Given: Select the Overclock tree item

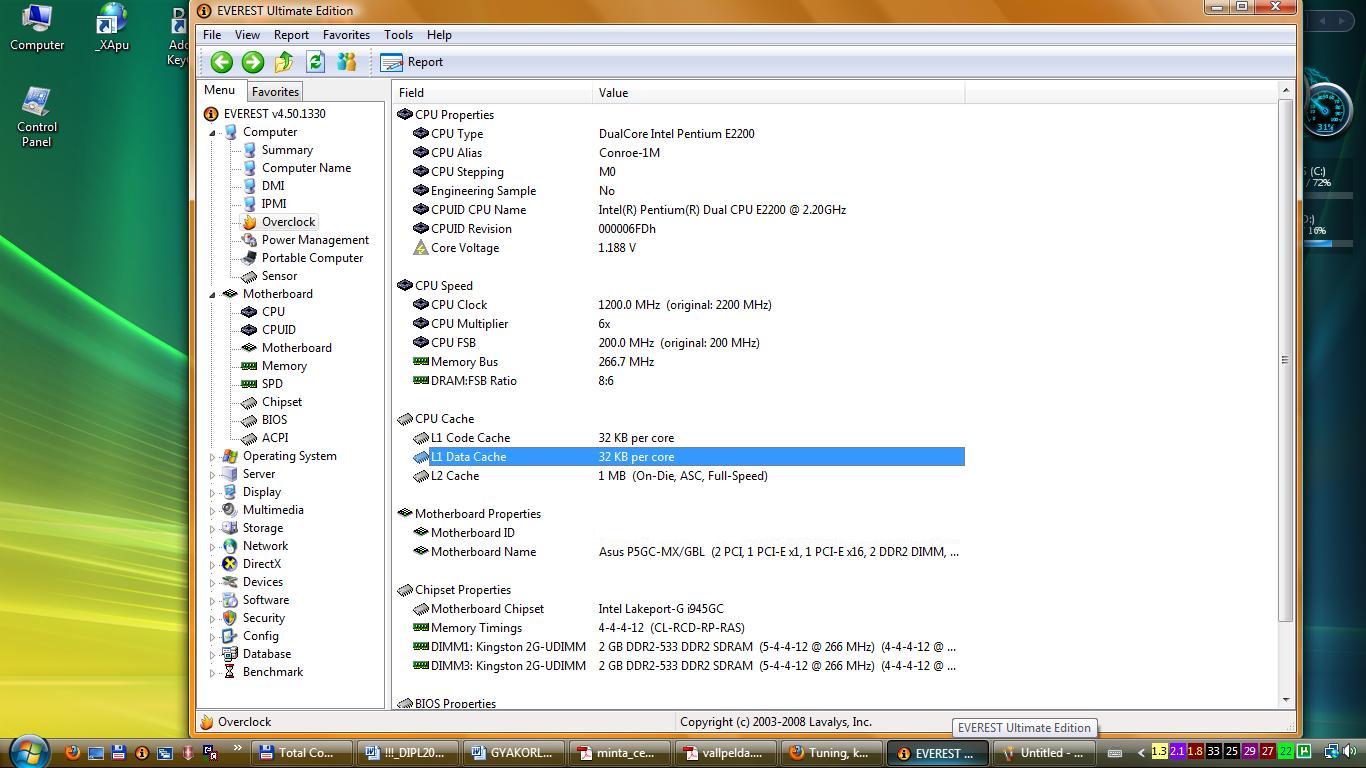Looking at the screenshot, I should (288, 222).
